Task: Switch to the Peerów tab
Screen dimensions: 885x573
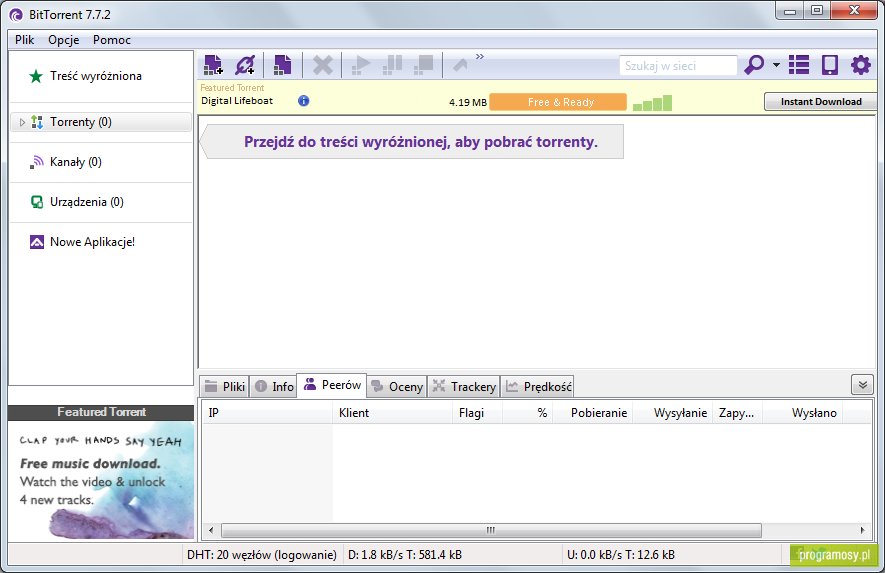Action: coord(332,385)
